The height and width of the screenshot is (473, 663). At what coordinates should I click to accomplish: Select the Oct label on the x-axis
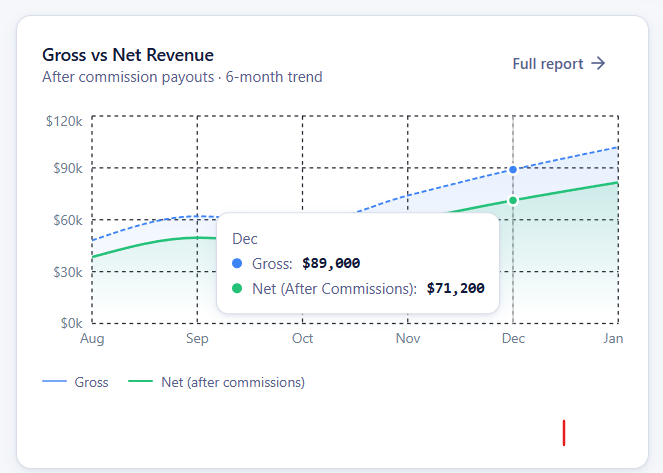pyautogui.click(x=302, y=339)
